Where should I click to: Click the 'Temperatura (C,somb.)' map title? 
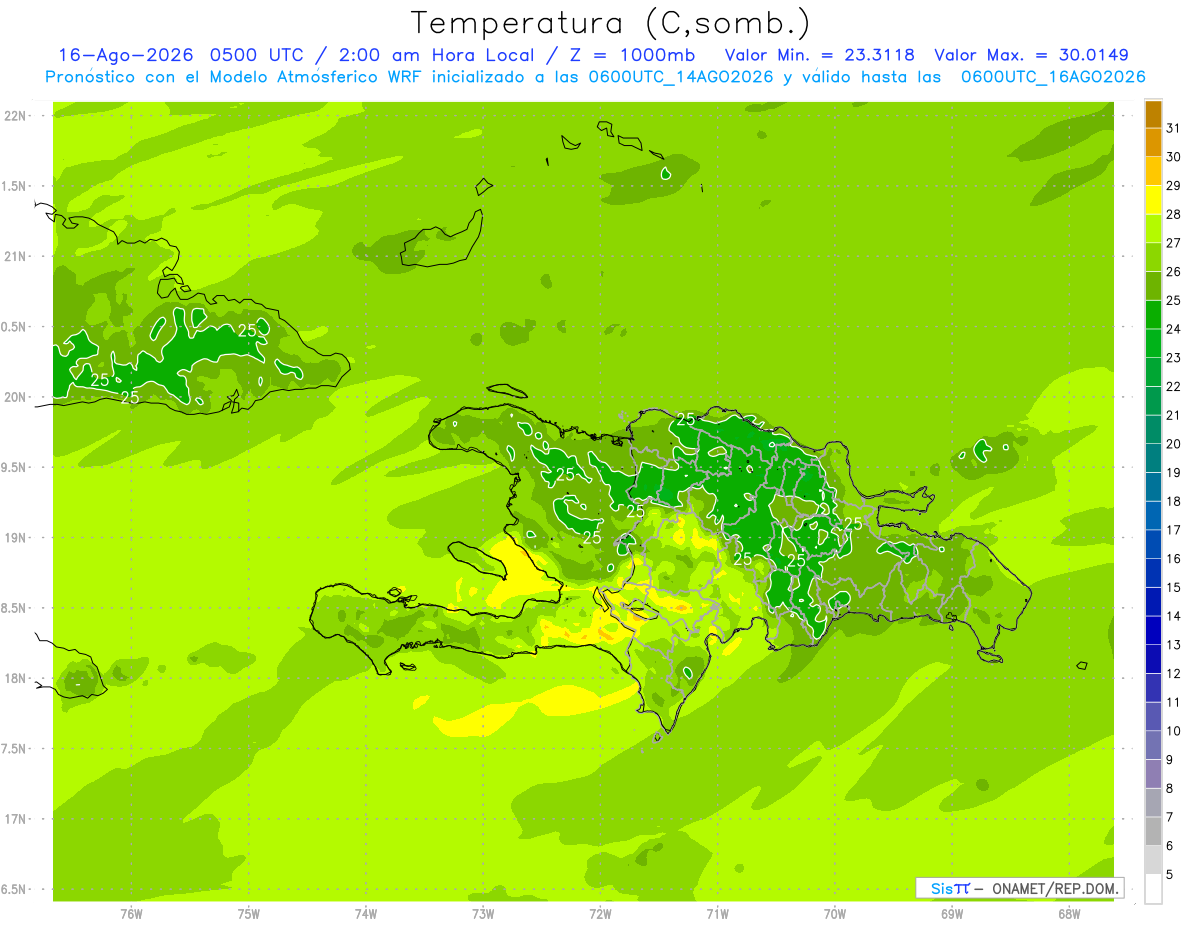[x=611, y=23]
